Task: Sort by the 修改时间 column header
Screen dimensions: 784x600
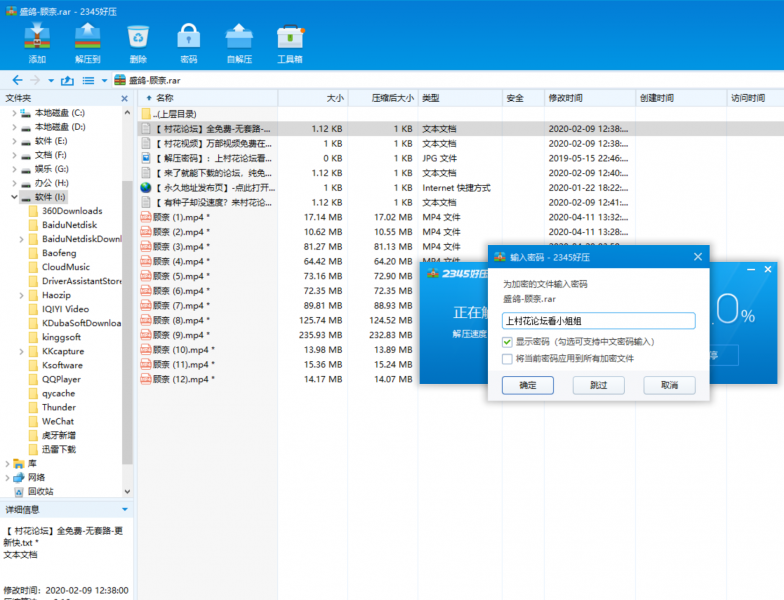Action: (590, 98)
